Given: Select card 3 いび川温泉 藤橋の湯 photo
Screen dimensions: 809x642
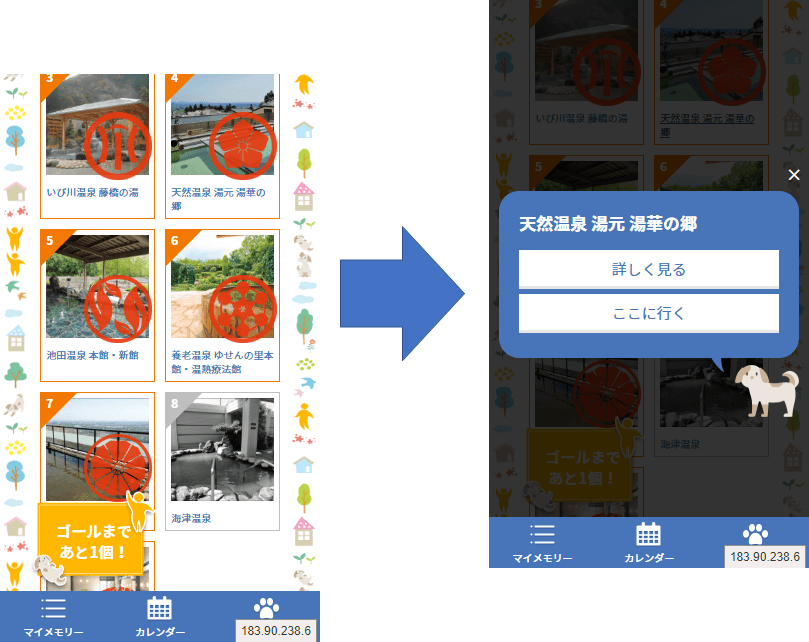Looking at the screenshot, I should (x=98, y=124).
